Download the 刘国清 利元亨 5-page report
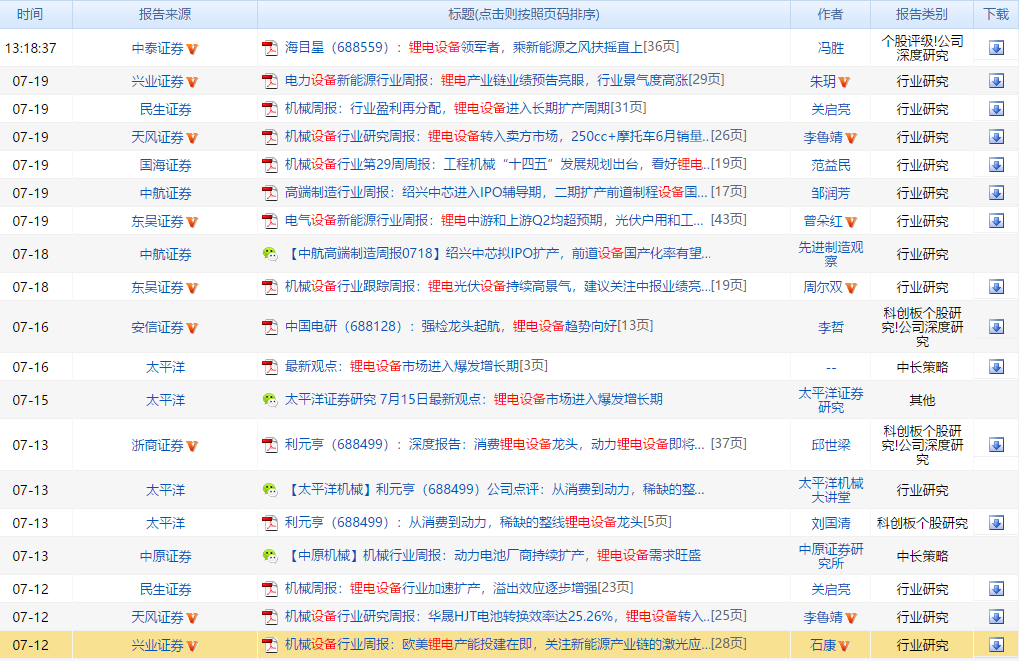This screenshot has width=1019, height=661. click(x=996, y=523)
